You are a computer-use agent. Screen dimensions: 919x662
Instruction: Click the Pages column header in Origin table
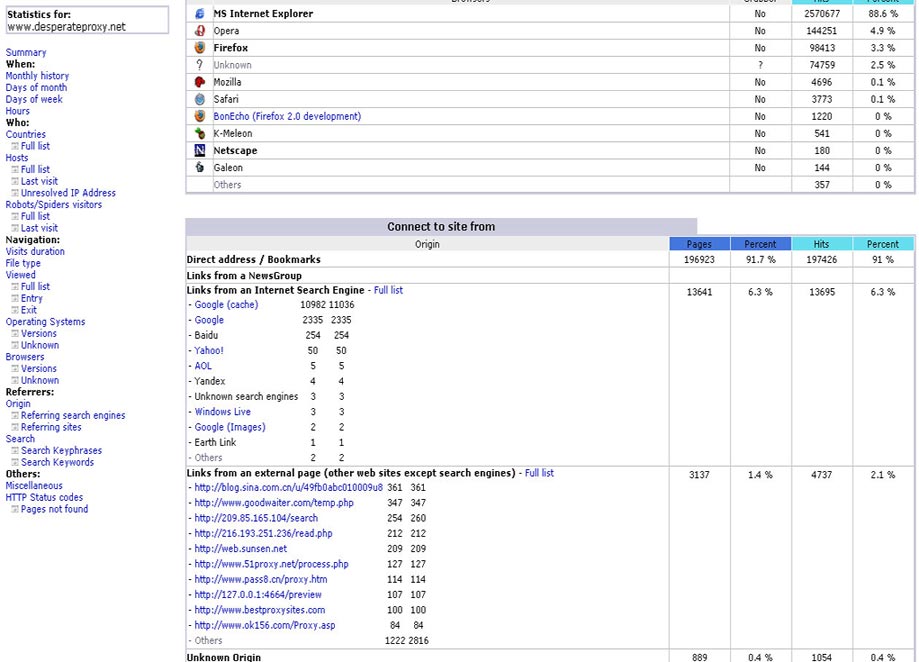699,244
